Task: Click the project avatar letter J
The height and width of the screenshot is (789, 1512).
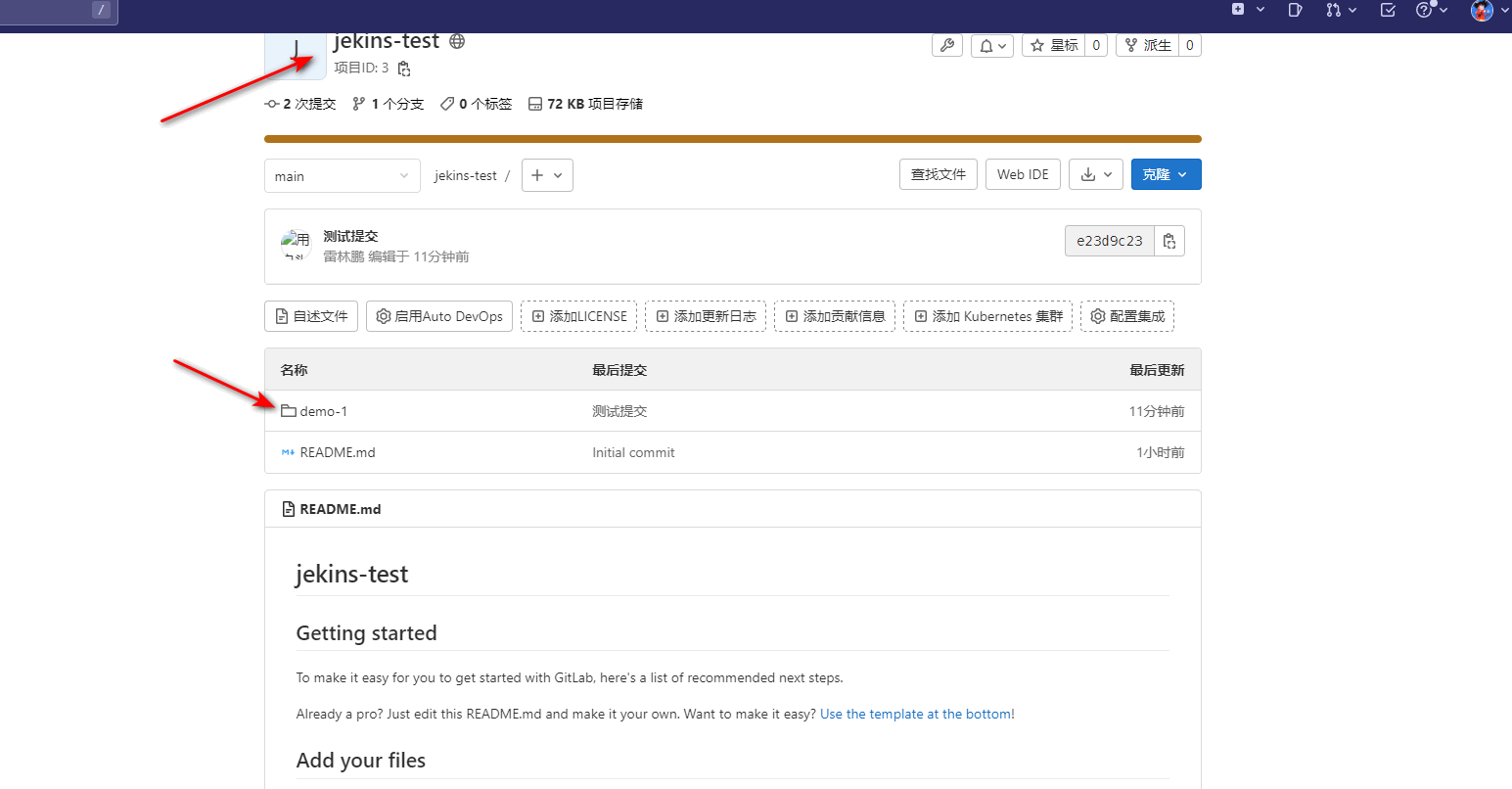Action: 296,56
